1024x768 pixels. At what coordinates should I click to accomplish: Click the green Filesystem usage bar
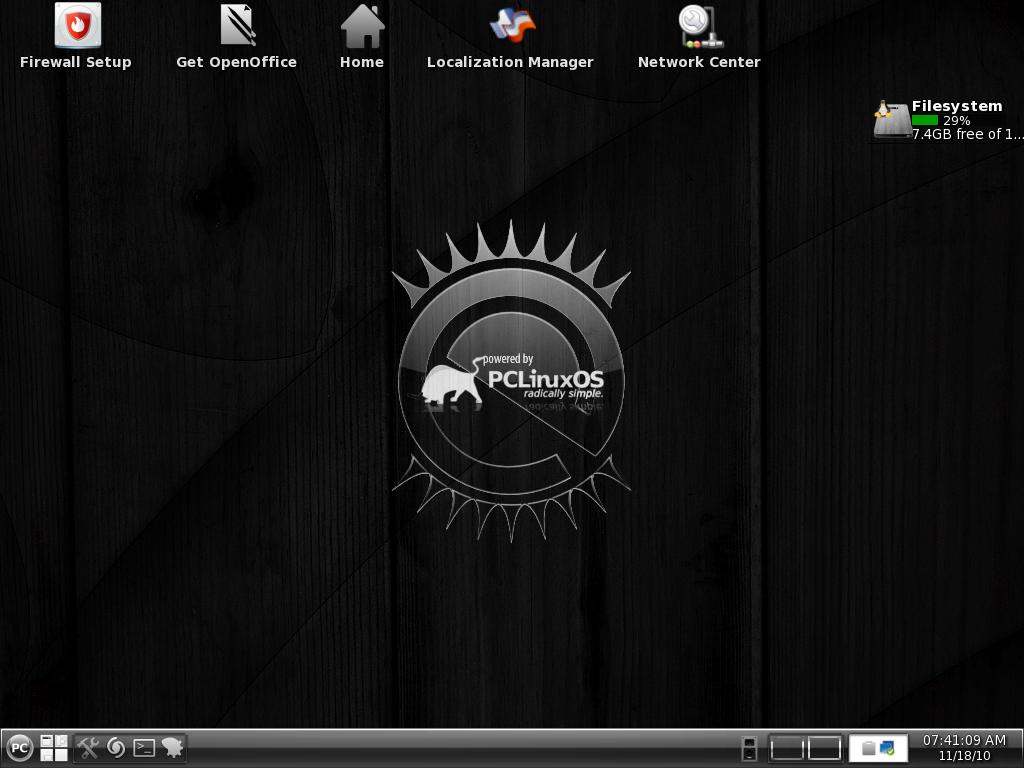click(925, 120)
